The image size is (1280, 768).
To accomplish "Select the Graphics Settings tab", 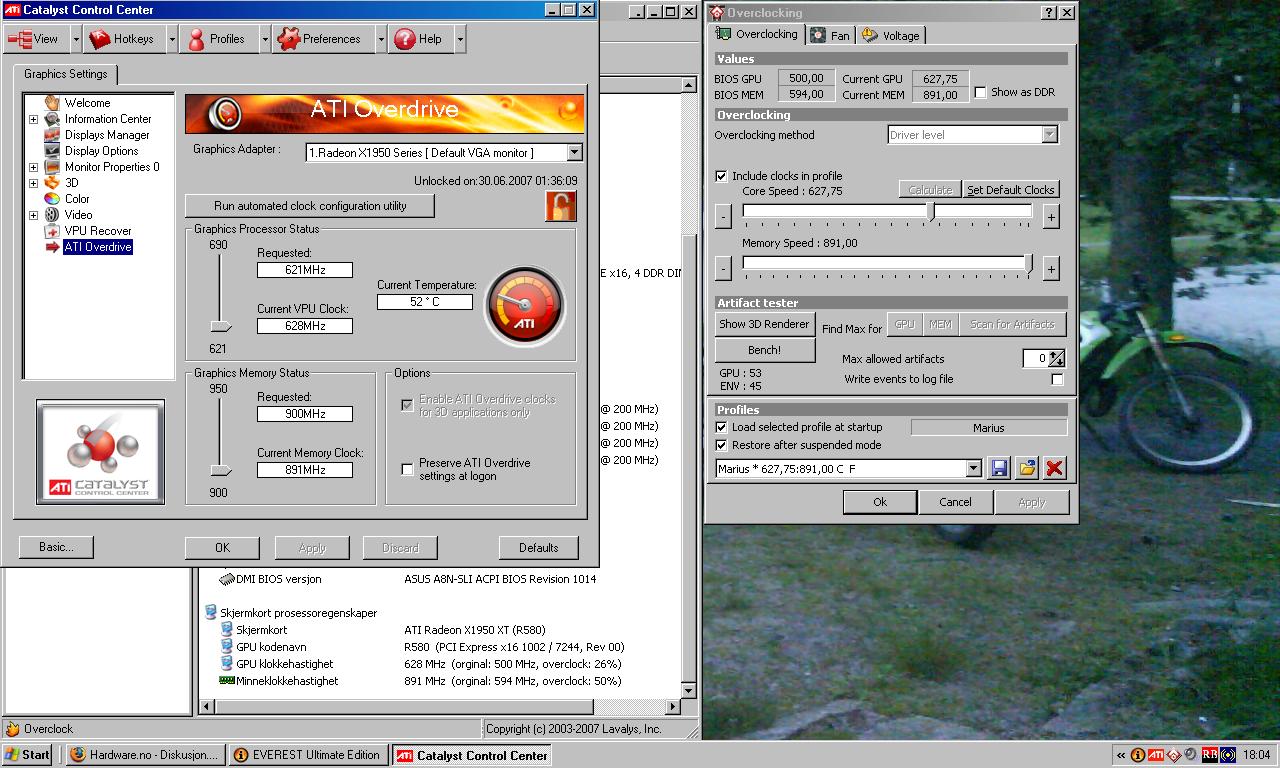I will point(66,74).
